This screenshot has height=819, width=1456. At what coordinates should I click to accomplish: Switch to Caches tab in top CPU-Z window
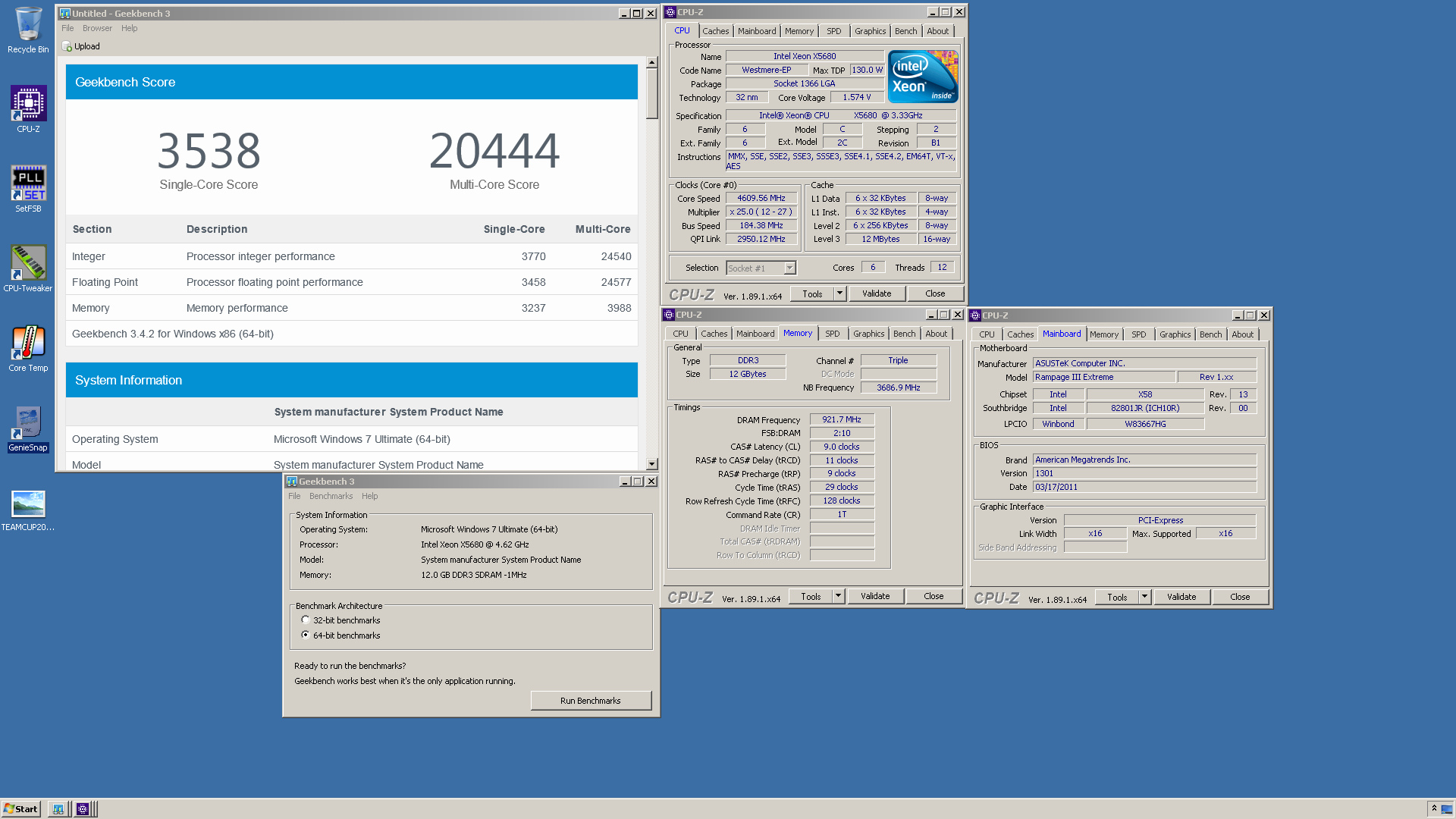(715, 31)
